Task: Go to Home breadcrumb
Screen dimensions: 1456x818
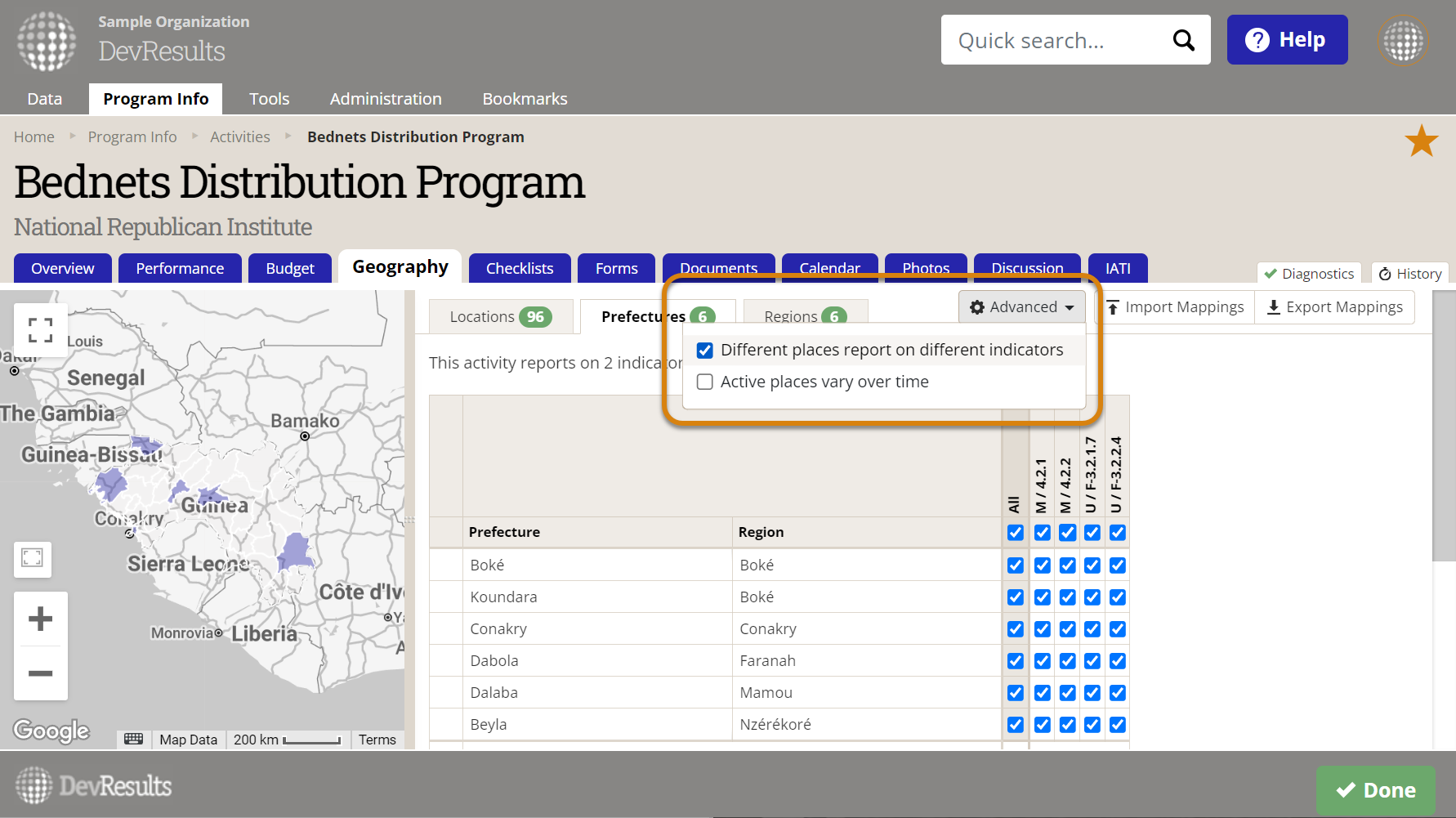Action: point(34,137)
